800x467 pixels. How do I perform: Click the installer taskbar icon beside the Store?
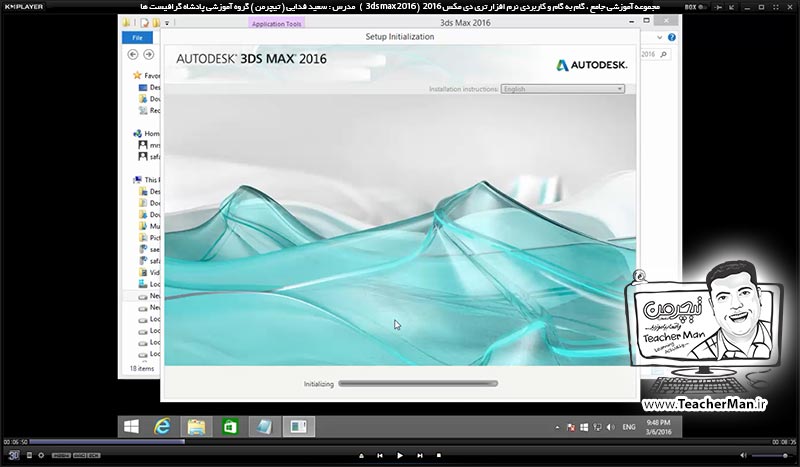(264, 426)
